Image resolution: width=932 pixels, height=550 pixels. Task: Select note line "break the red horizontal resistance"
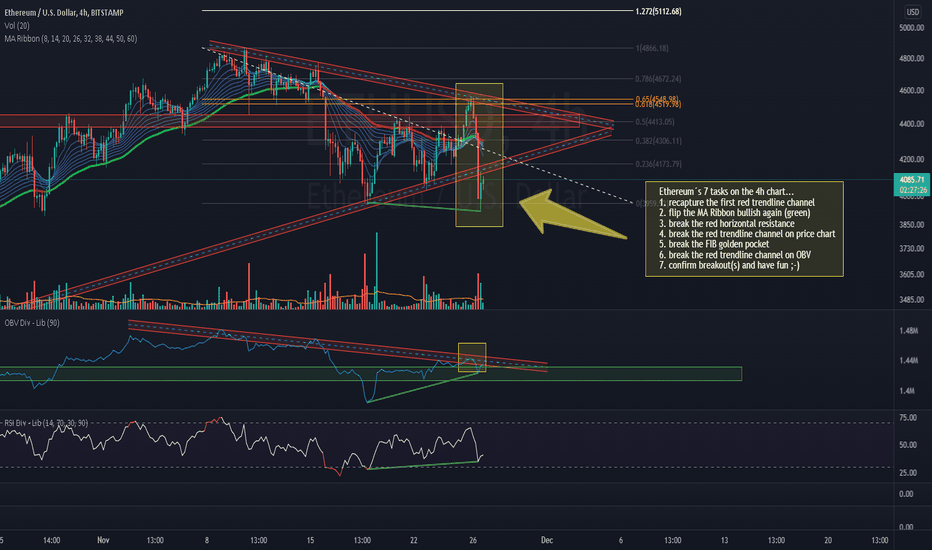point(726,224)
